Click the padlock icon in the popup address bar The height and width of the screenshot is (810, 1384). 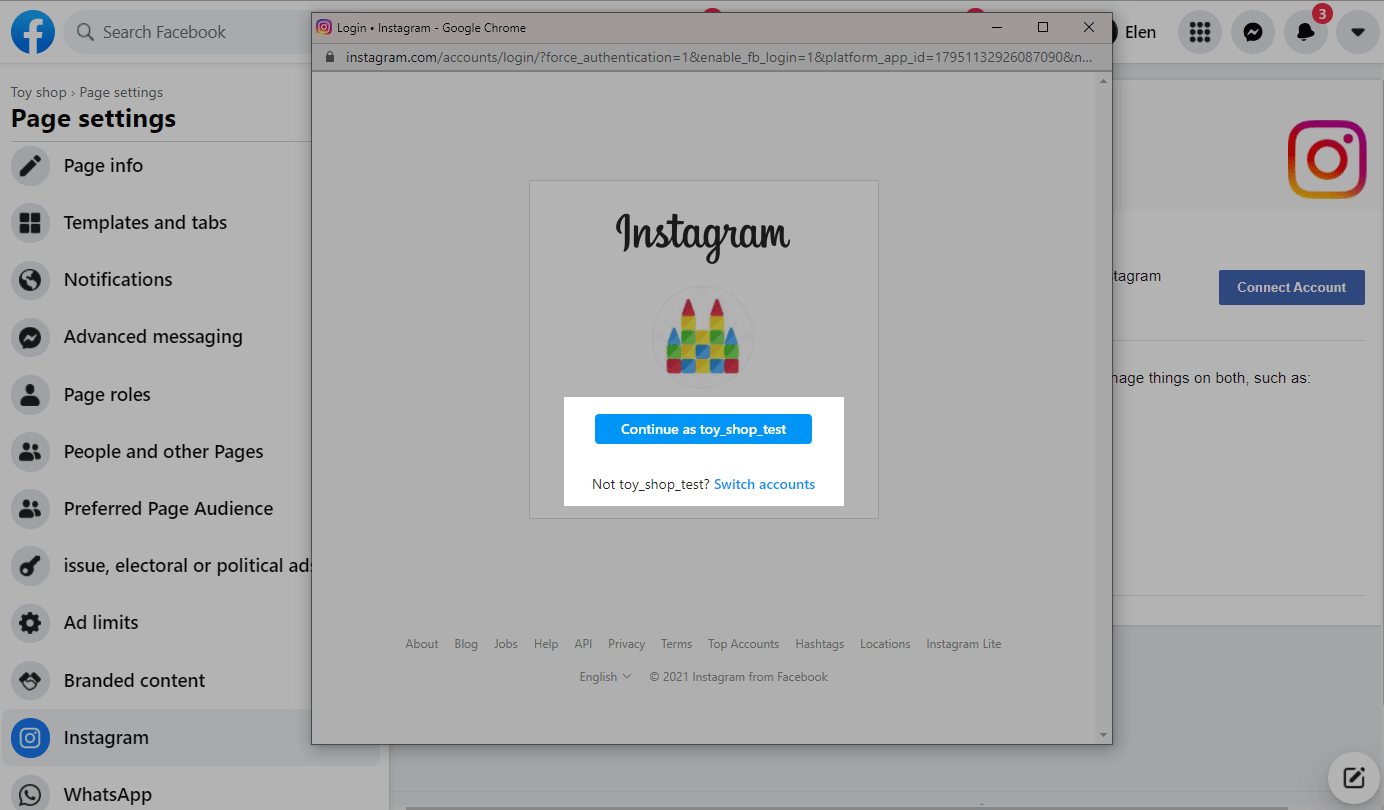[330, 57]
